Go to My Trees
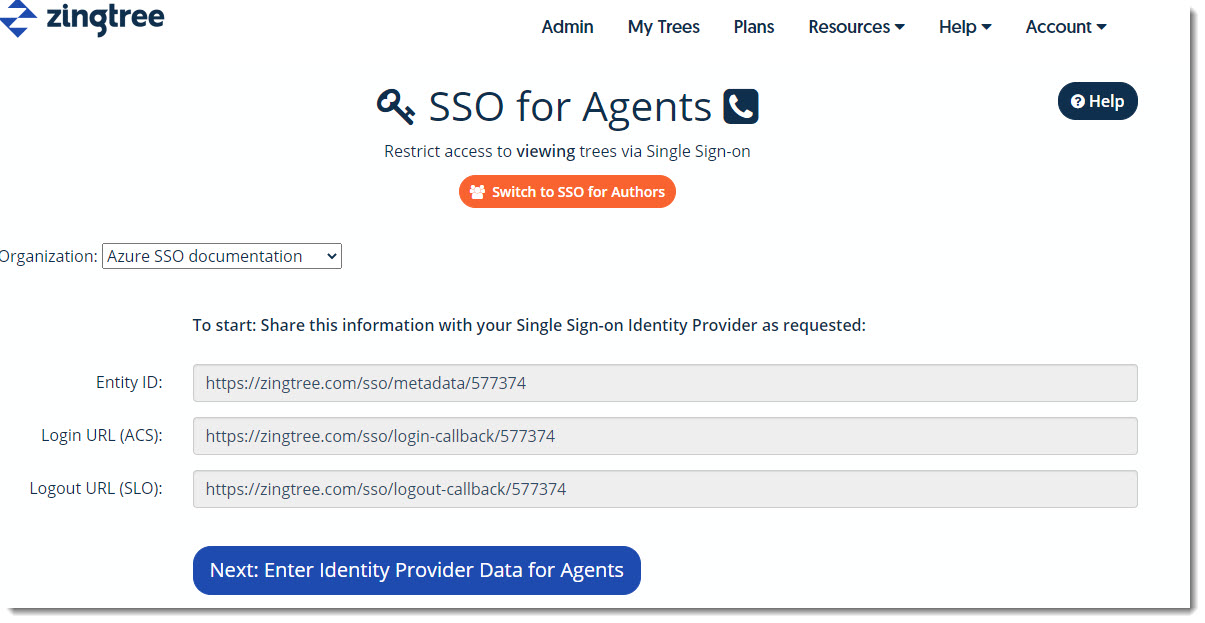 (663, 27)
